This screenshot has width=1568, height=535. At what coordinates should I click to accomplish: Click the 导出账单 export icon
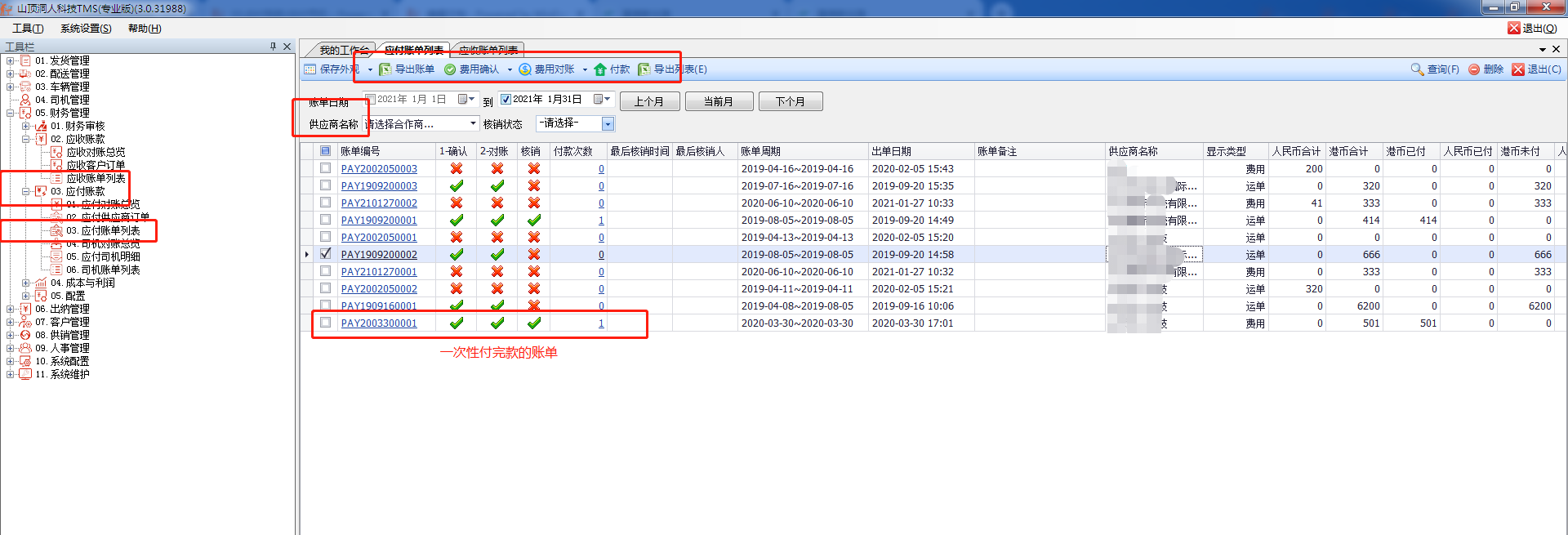click(x=385, y=69)
